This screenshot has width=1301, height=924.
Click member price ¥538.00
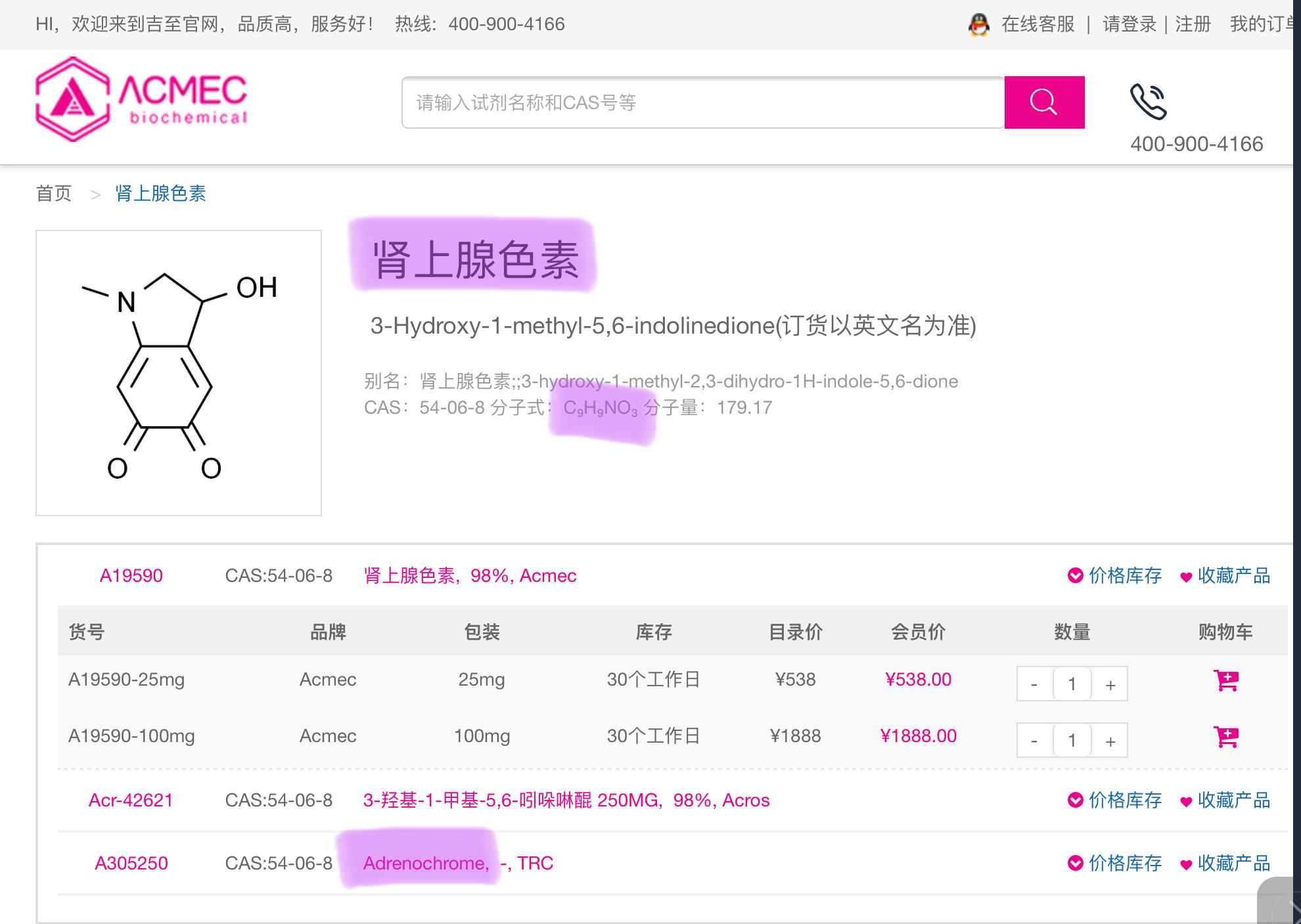pyautogui.click(x=919, y=680)
